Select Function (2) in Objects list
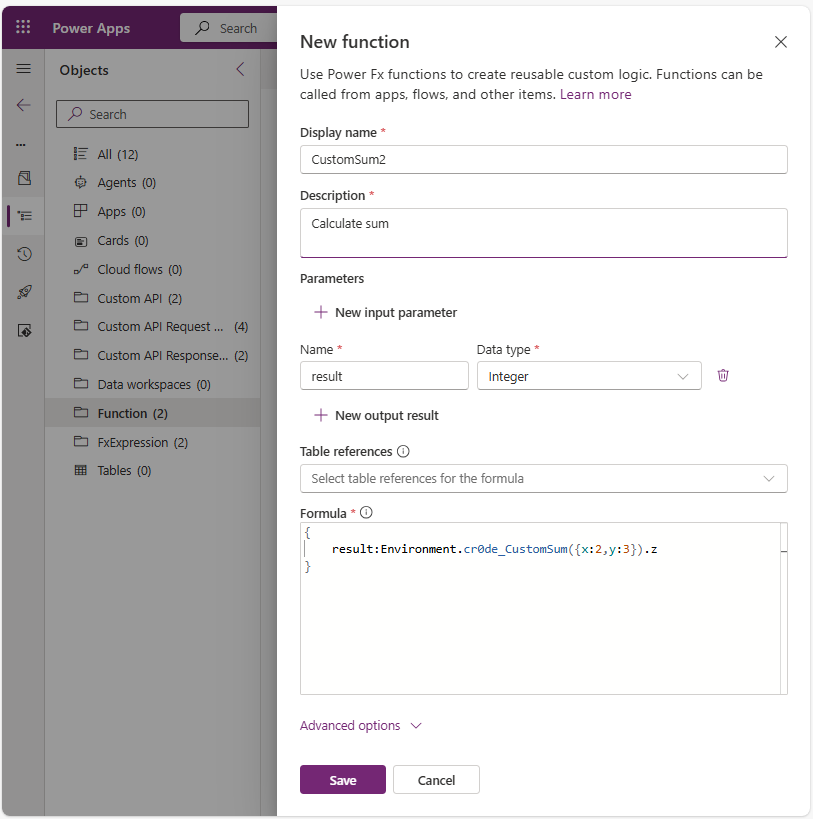Image resolution: width=813 pixels, height=819 pixels. (132, 413)
